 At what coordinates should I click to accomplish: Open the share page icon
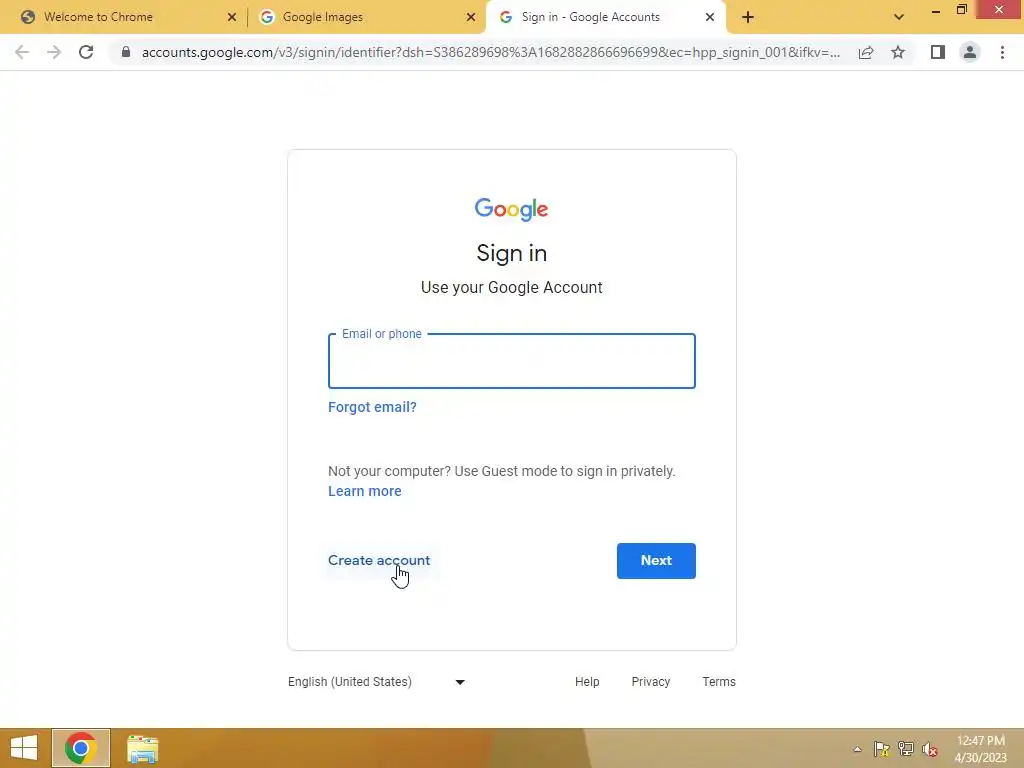point(866,52)
